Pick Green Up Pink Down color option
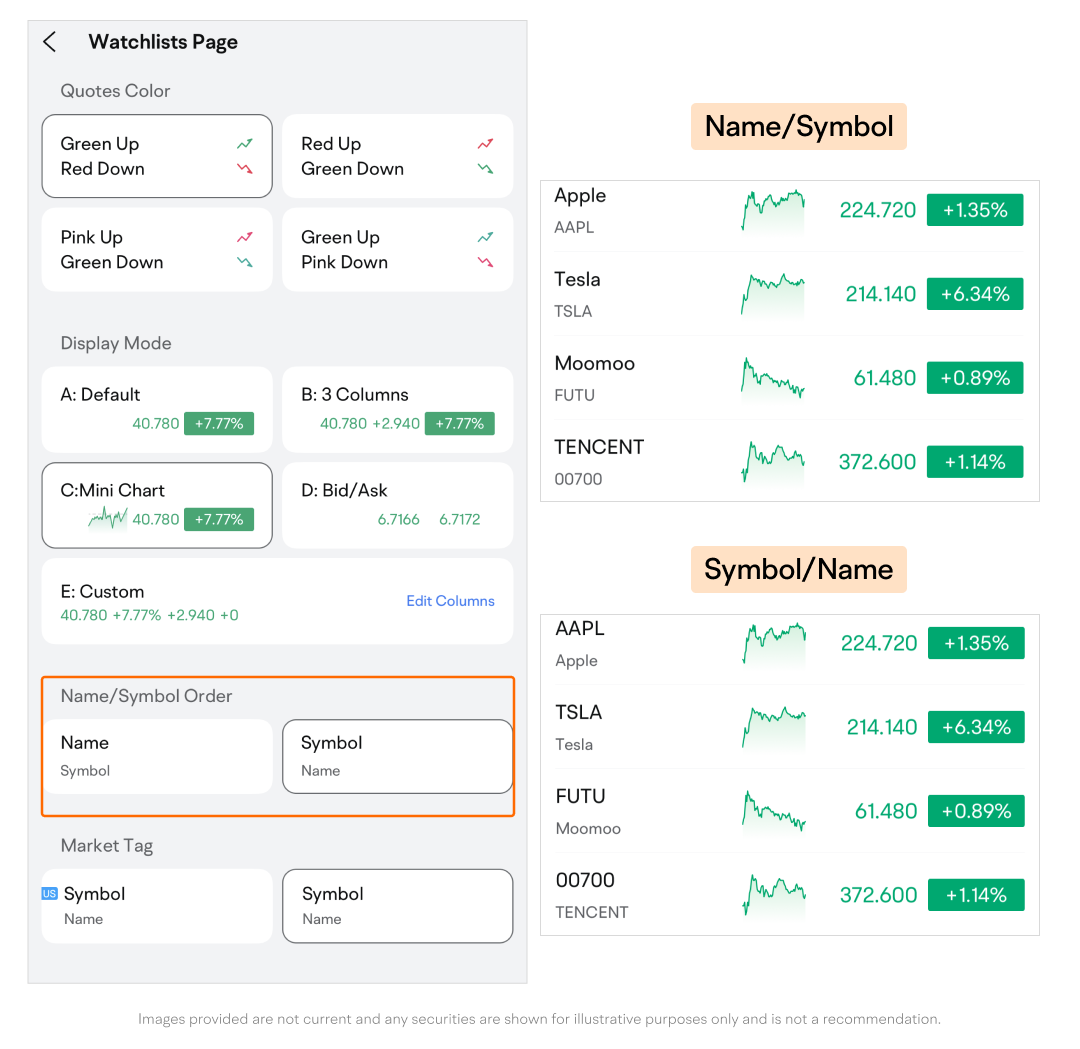This screenshot has width=1080, height=1049. point(397,250)
